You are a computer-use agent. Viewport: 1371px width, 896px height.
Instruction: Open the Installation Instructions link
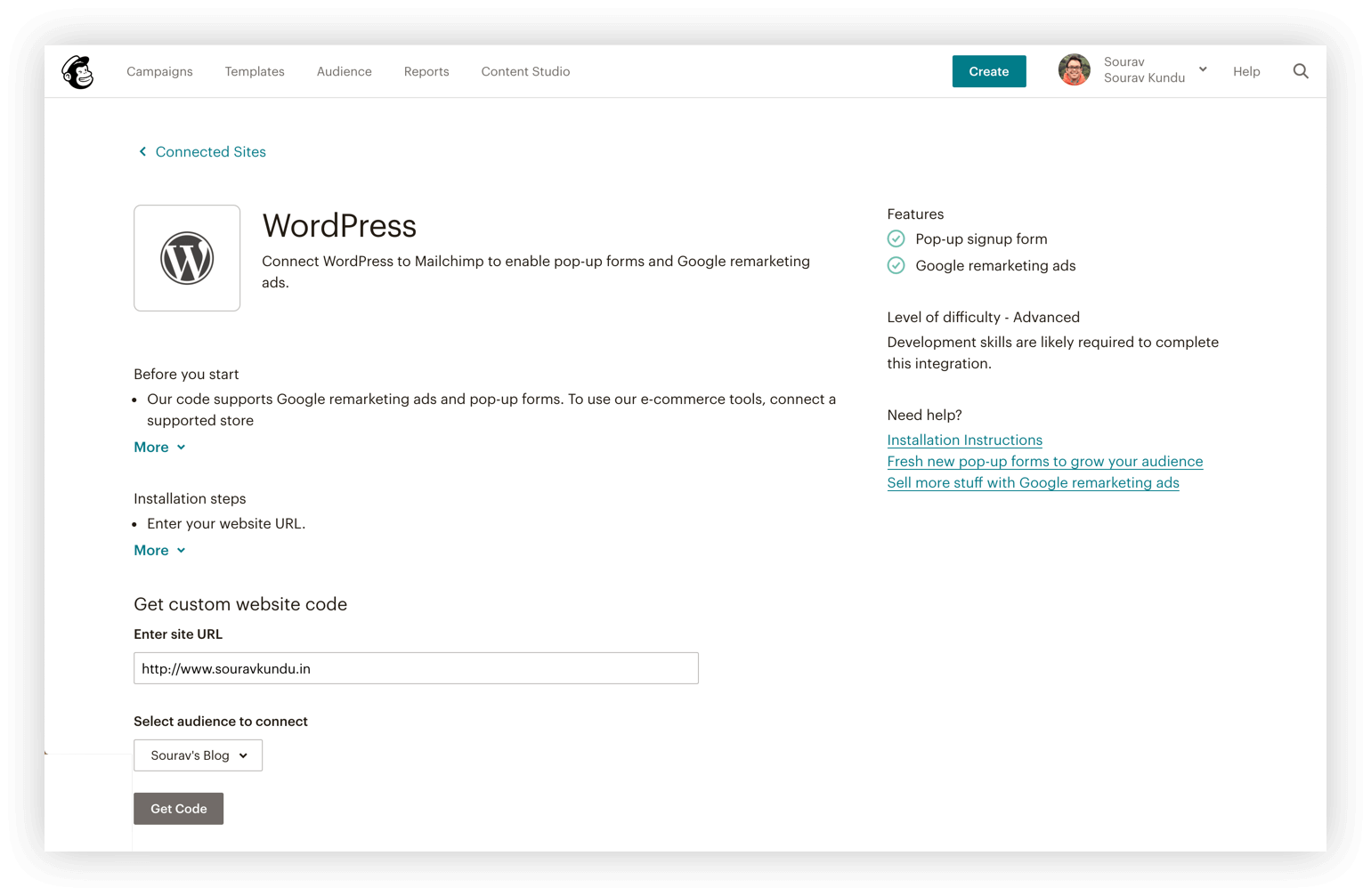coord(964,440)
